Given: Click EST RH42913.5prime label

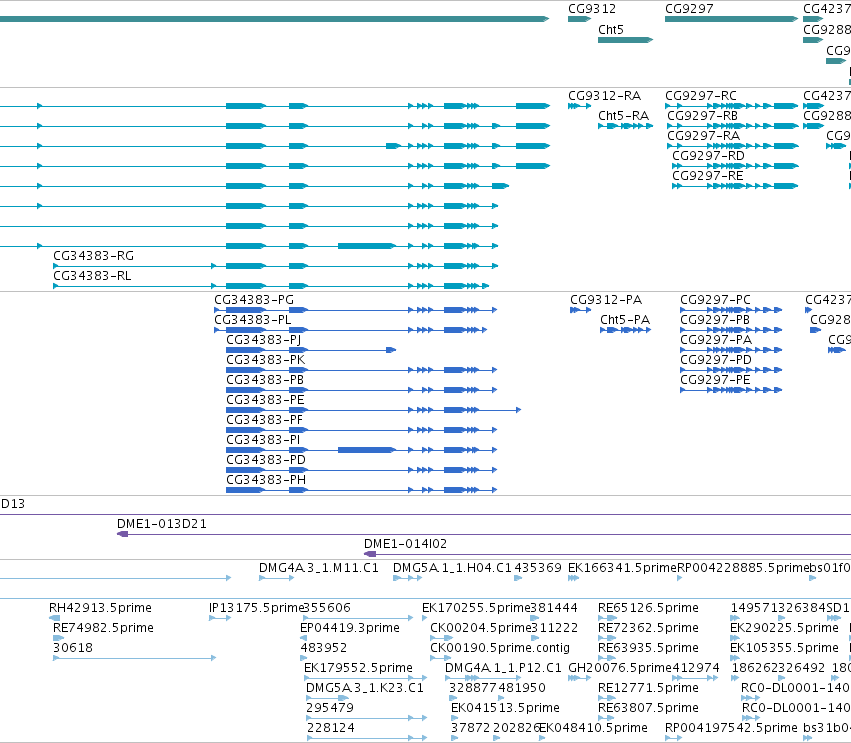Looking at the screenshot, I should 100,608.
